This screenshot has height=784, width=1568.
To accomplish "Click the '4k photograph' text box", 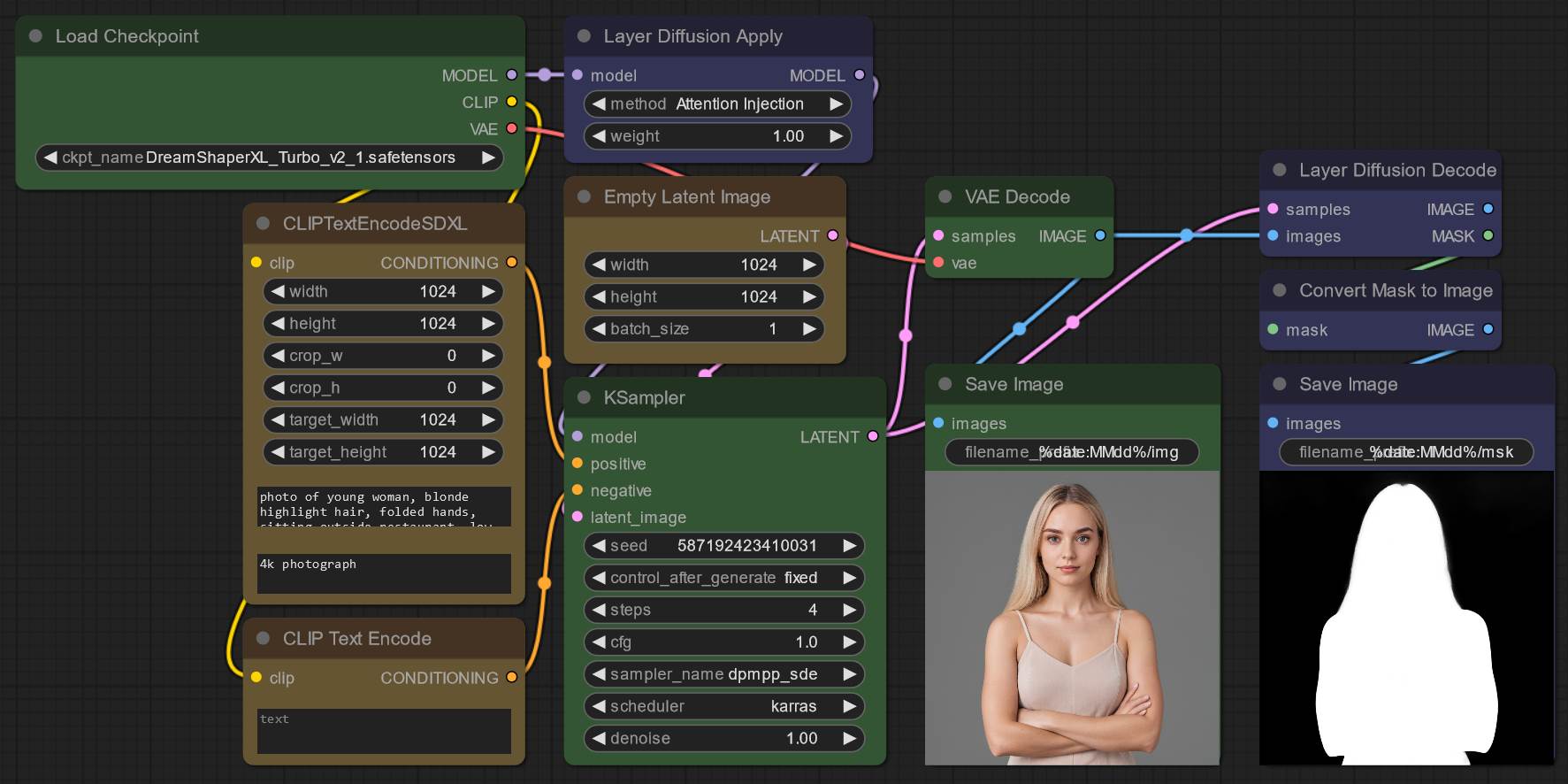I will (x=384, y=573).
